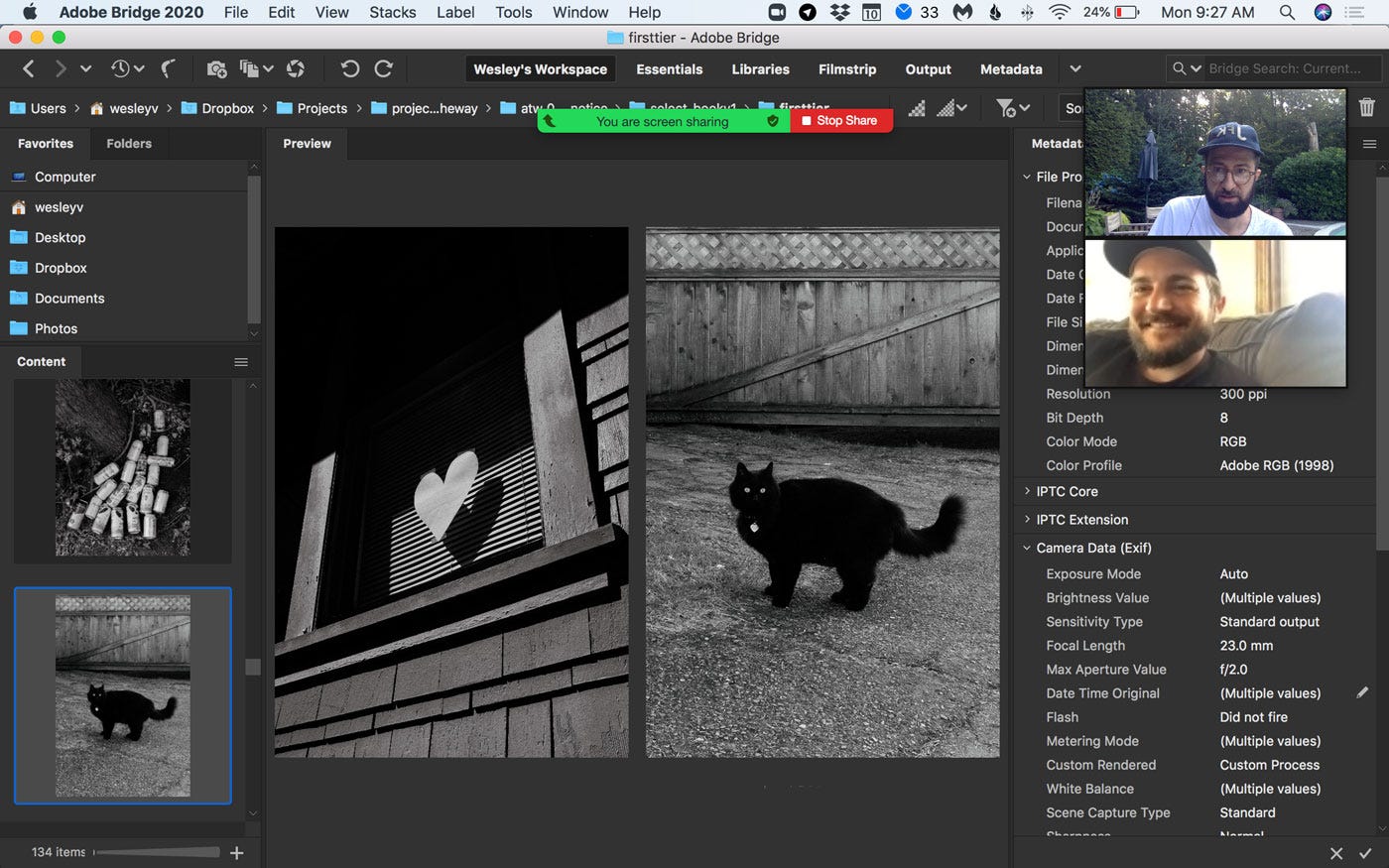Screen dimensions: 1389x868
Task: Click the Stop Share button
Action: point(840,121)
